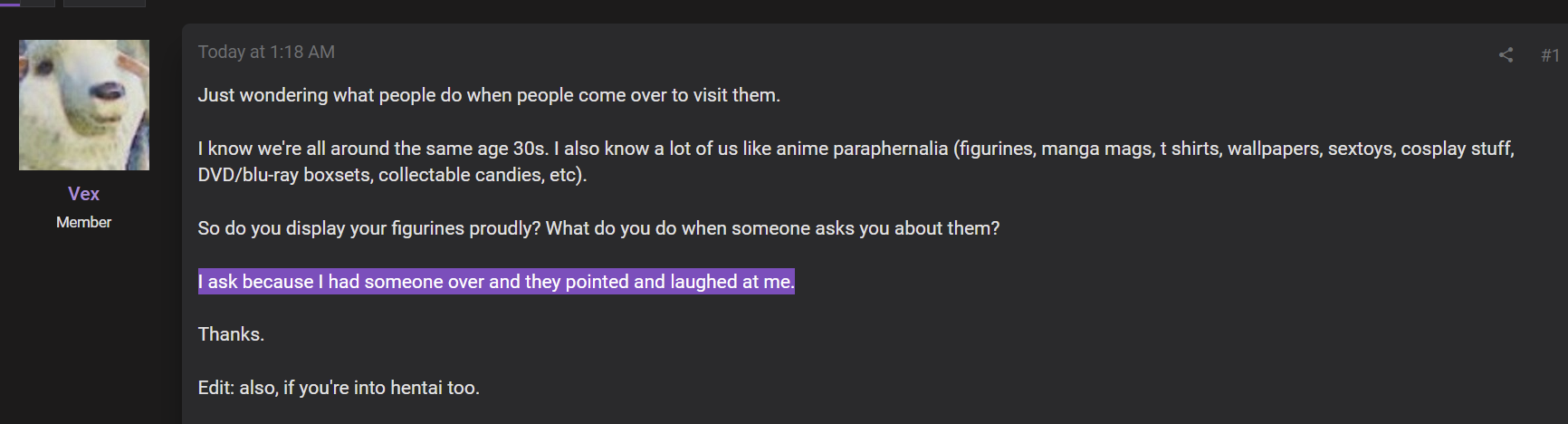1568x424 pixels.
Task: Click the second cropped button at top left
Action: (104, 3)
